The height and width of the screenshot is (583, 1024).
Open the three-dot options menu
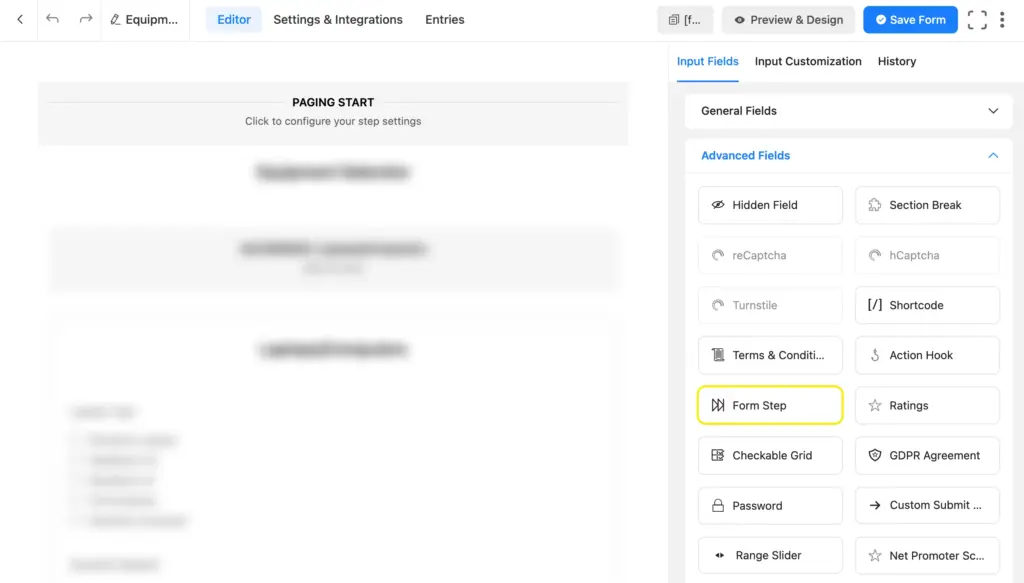[1003, 19]
